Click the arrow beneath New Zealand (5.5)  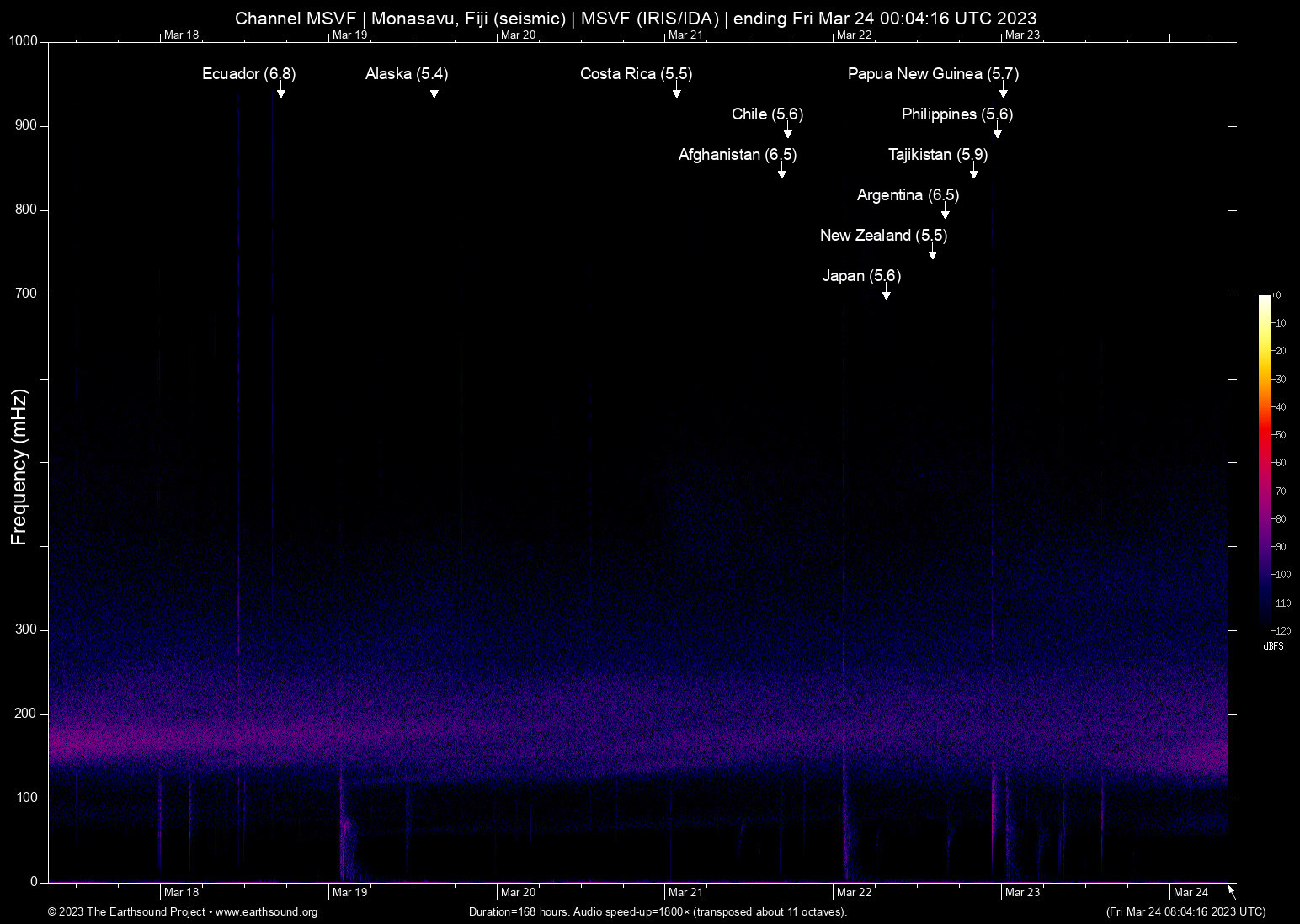[x=932, y=252]
